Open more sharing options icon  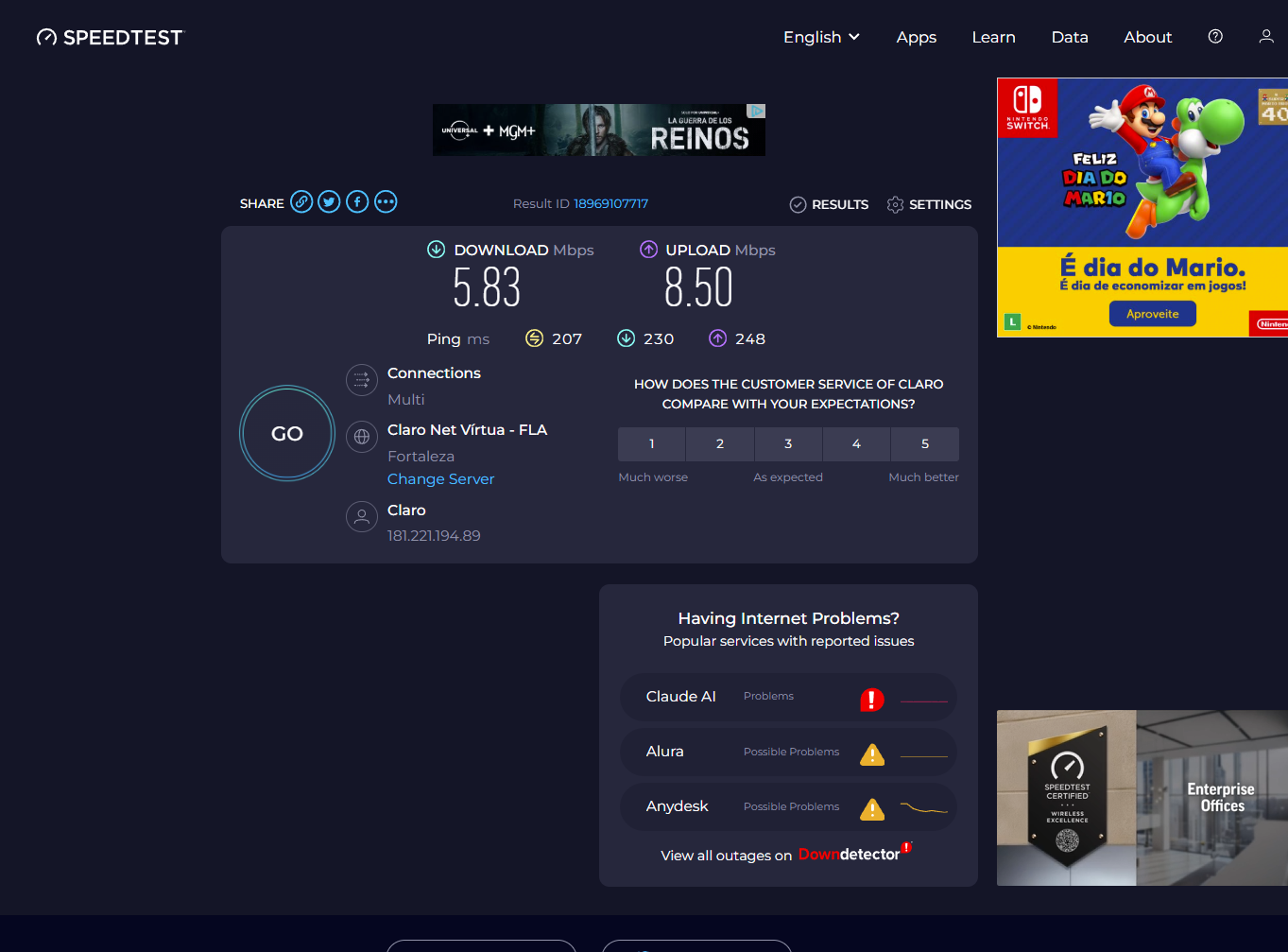pyautogui.click(x=386, y=201)
